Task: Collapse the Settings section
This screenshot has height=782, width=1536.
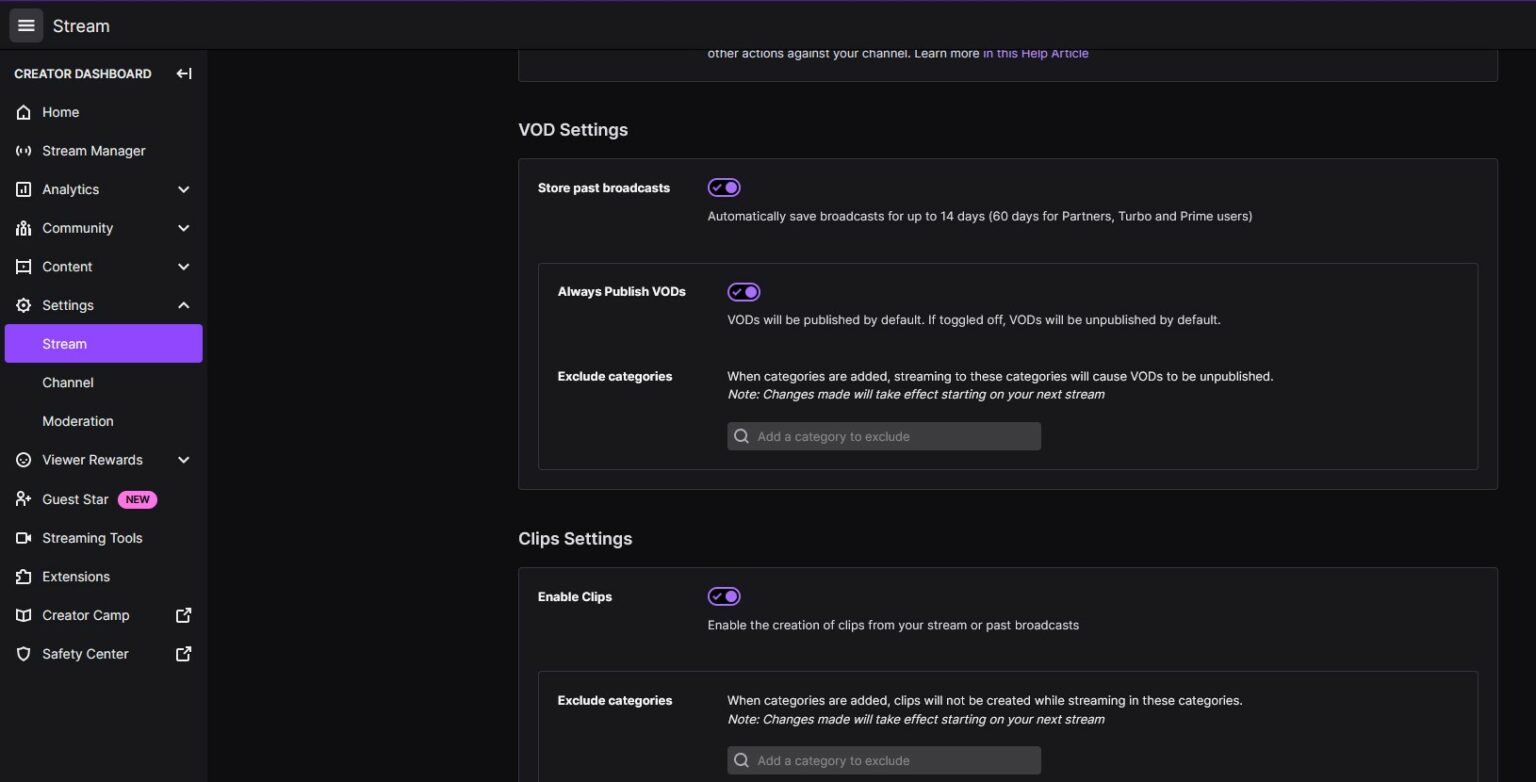Action: pyautogui.click(x=183, y=305)
